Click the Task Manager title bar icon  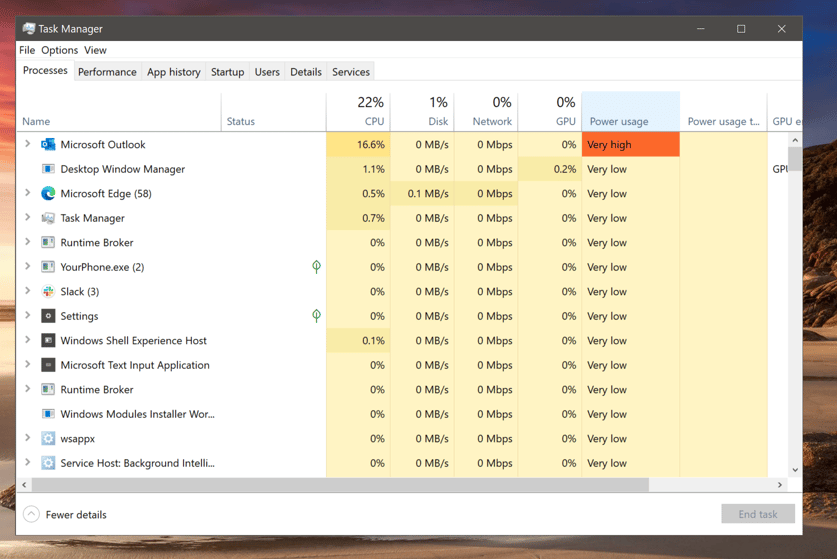(x=29, y=28)
